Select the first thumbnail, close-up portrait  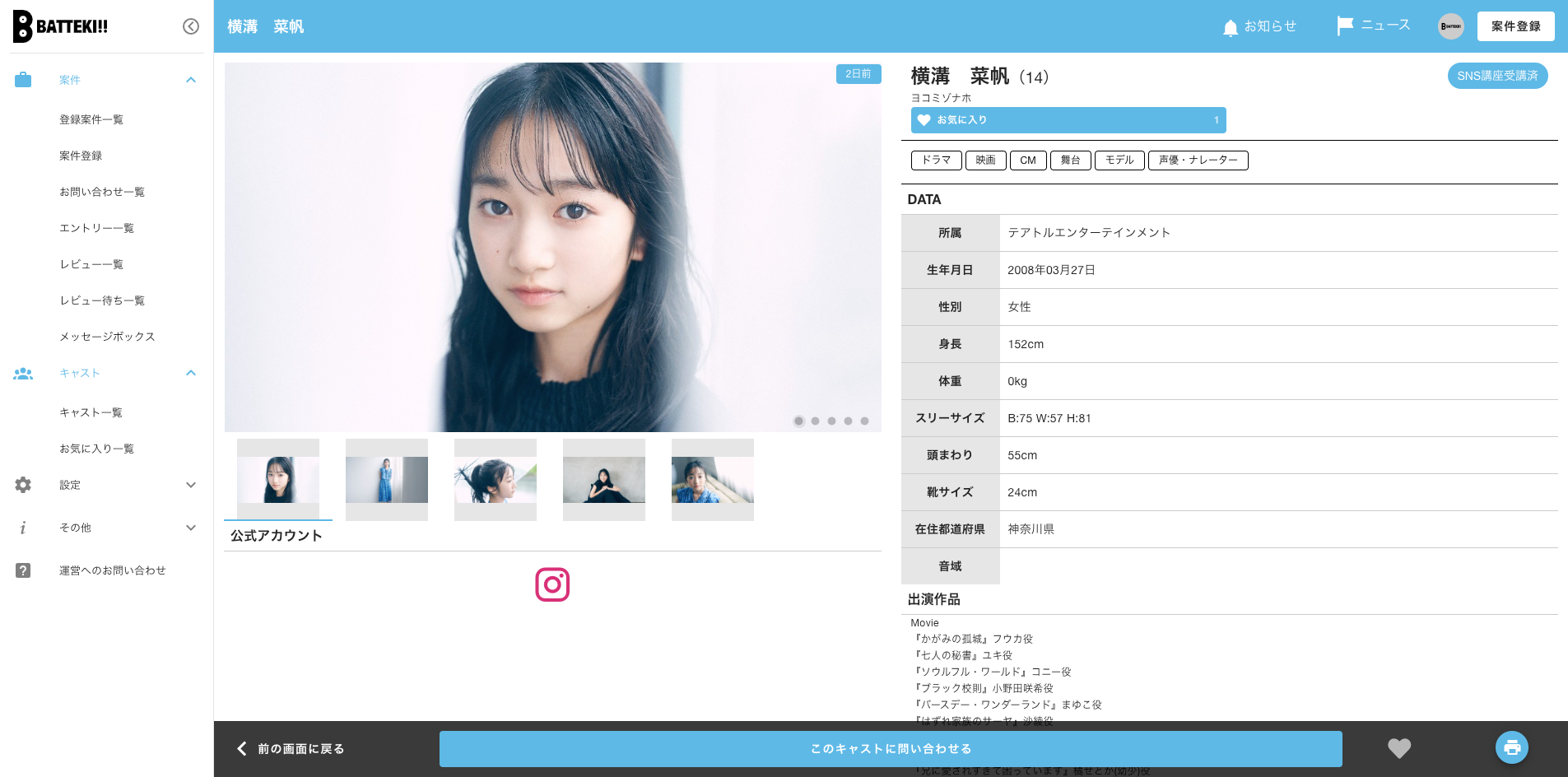coord(278,480)
